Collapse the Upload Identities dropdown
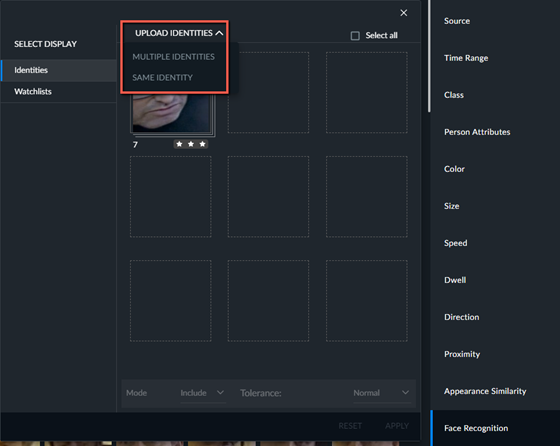 pyautogui.click(x=179, y=33)
